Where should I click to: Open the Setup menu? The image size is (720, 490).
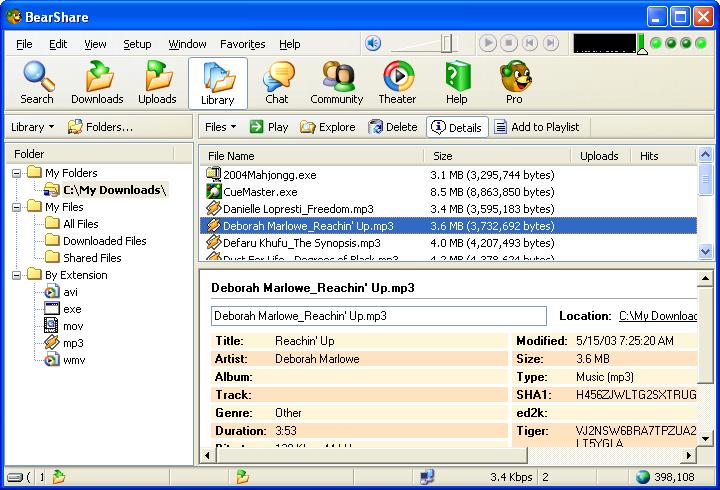coord(137,44)
